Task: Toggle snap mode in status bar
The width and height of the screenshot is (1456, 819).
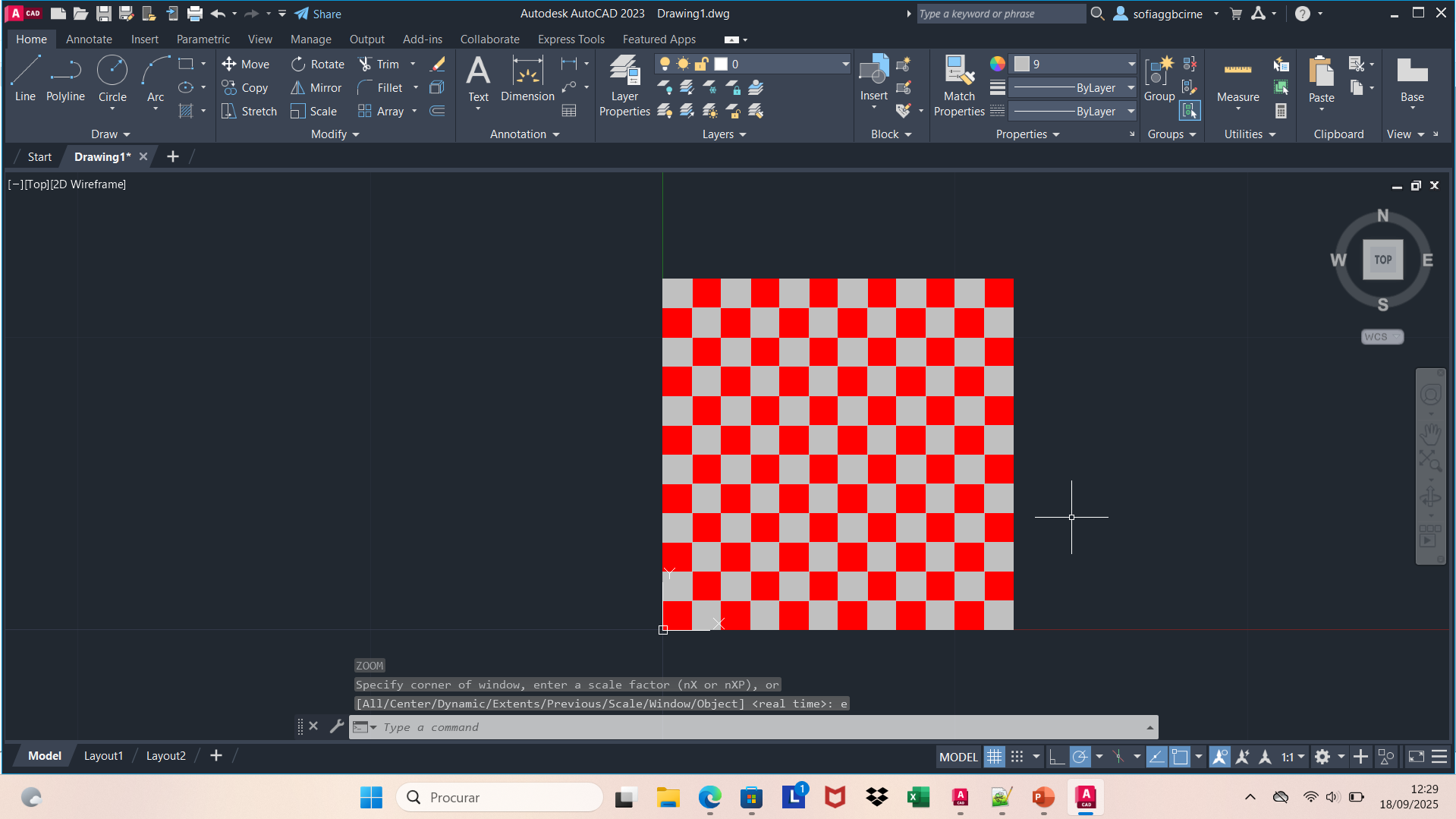Action: point(1017,757)
